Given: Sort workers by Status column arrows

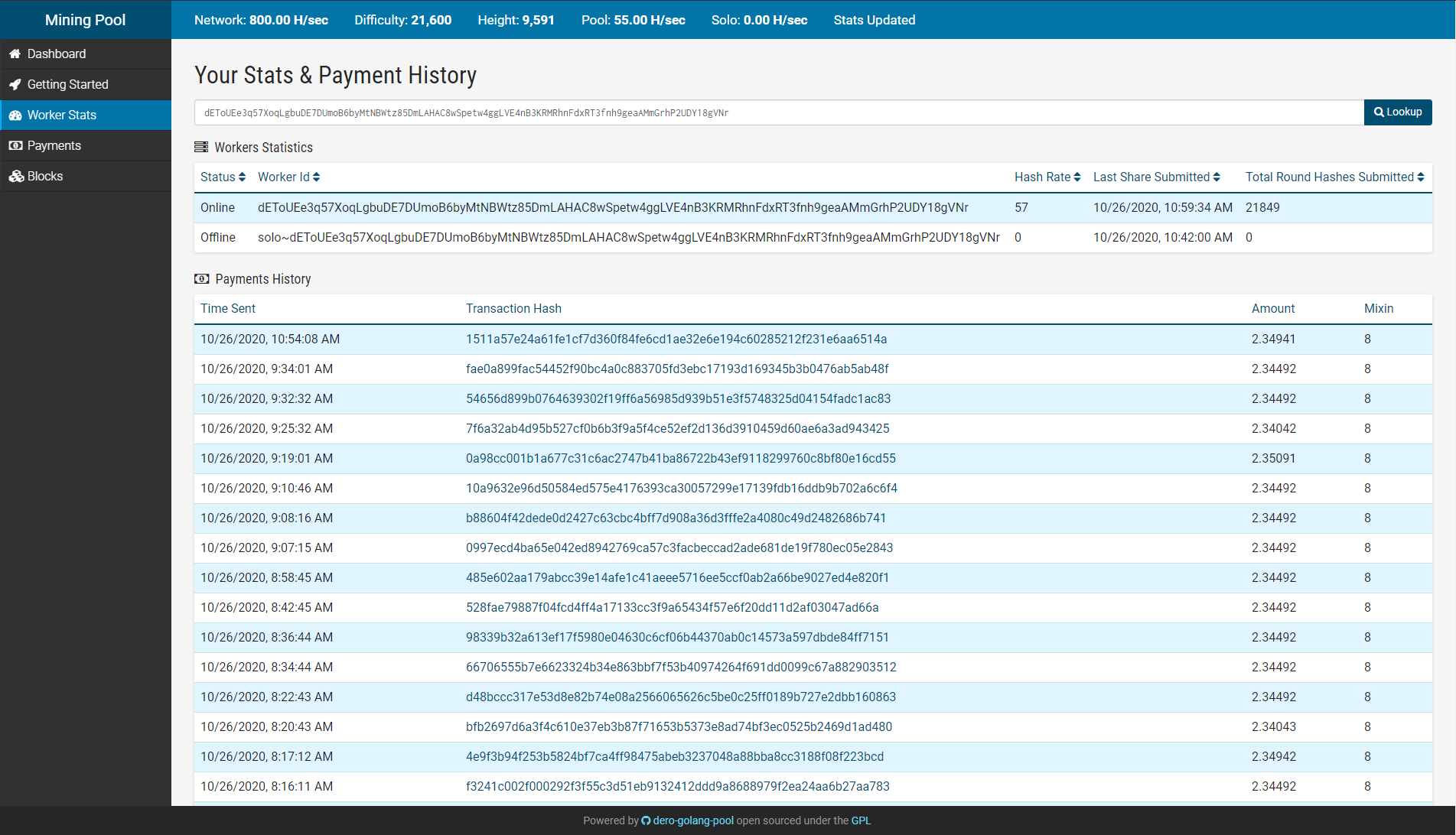Looking at the screenshot, I should point(242,177).
